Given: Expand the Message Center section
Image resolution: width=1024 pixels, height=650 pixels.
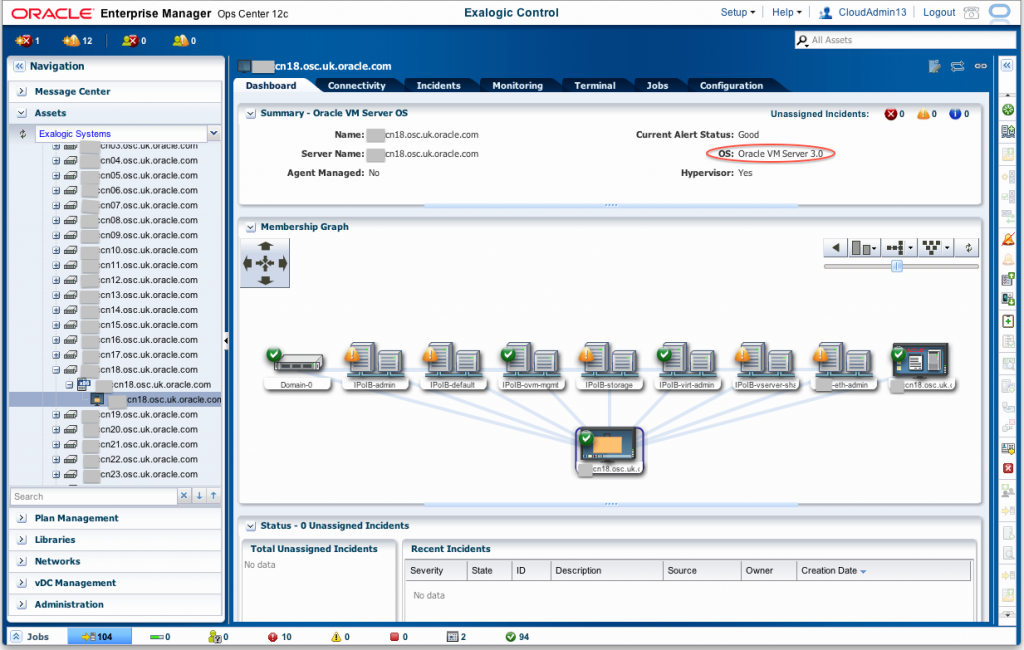Looking at the screenshot, I should (22, 91).
